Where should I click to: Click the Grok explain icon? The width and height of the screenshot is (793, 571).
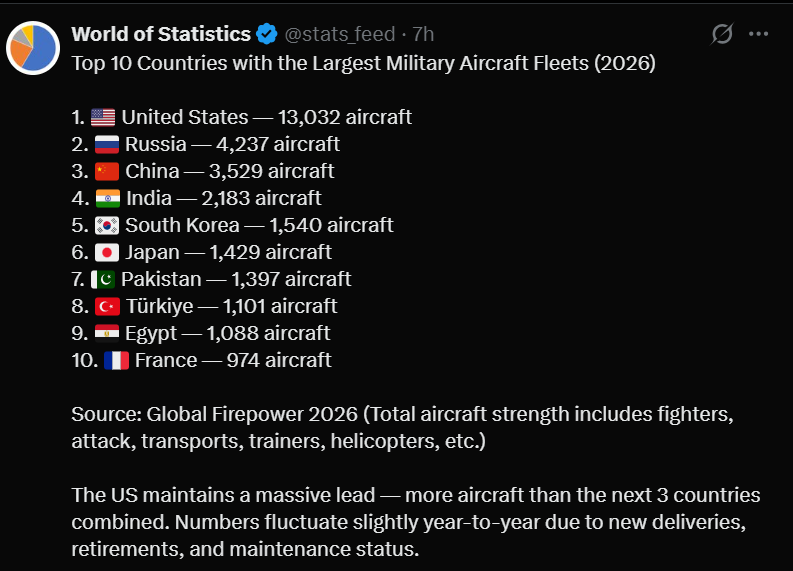(x=722, y=34)
